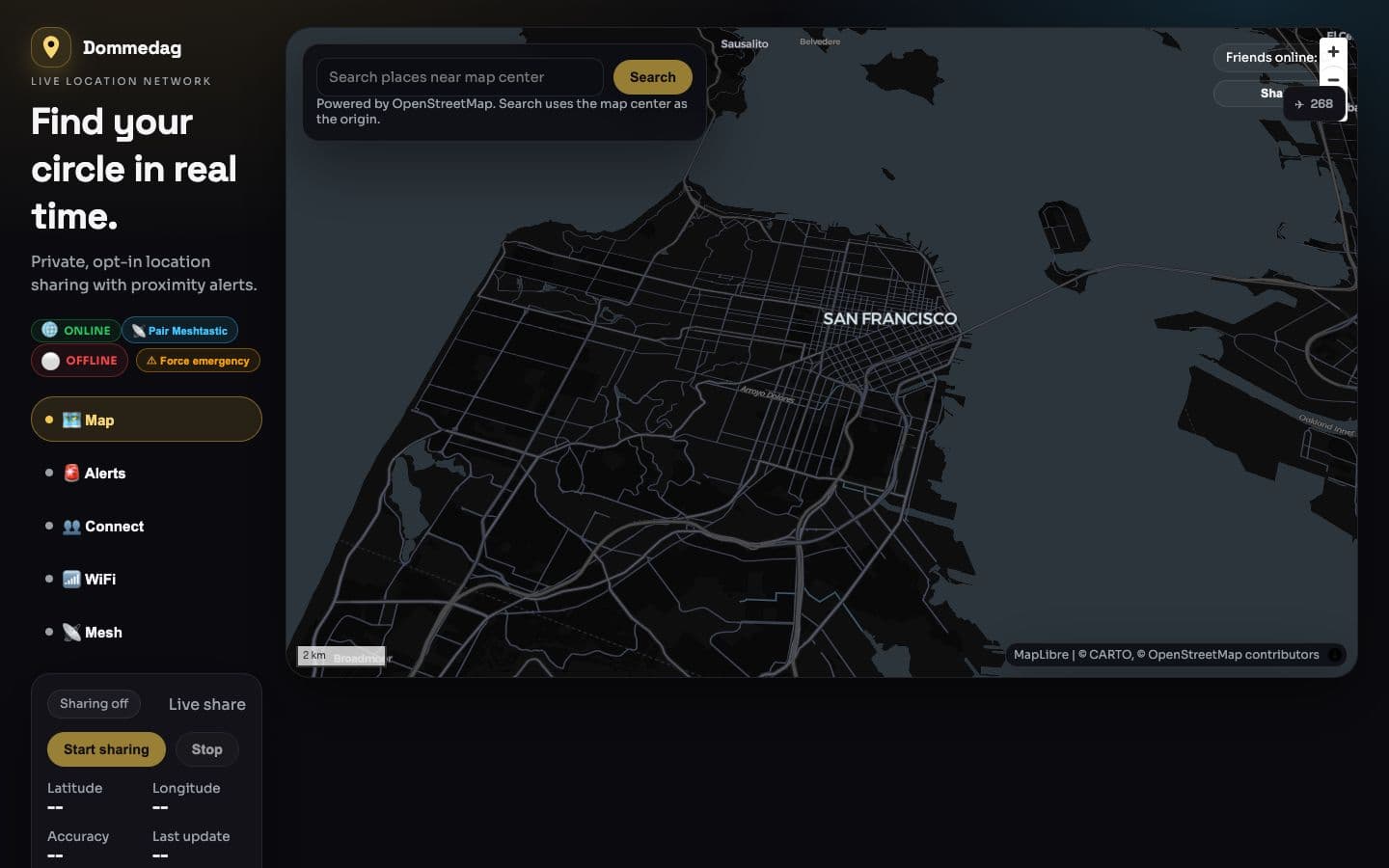Click the Latitude label
The height and width of the screenshot is (868, 1389).
[x=74, y=789]
